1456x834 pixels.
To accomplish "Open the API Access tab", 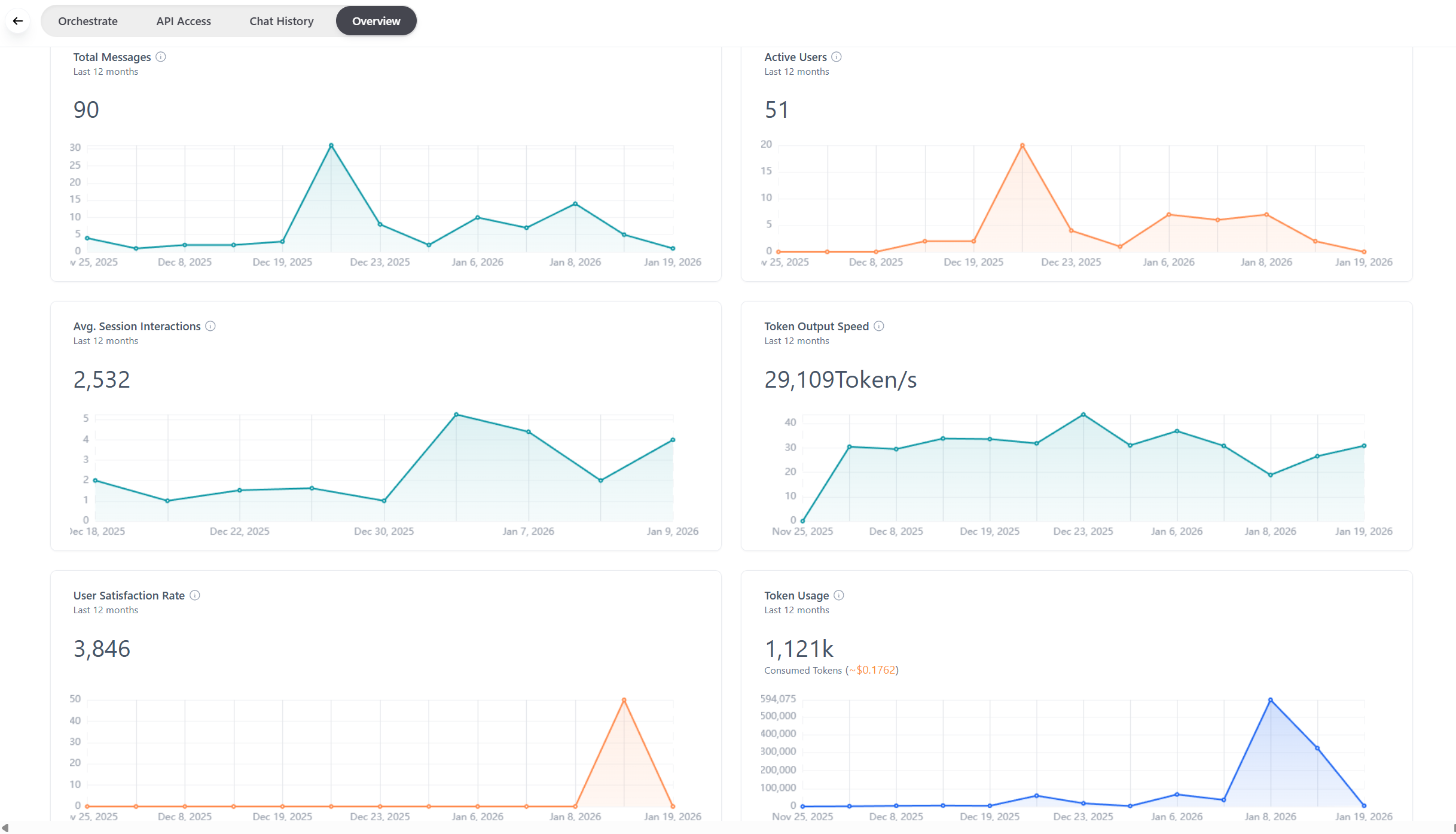I will [x=184, y=21].
